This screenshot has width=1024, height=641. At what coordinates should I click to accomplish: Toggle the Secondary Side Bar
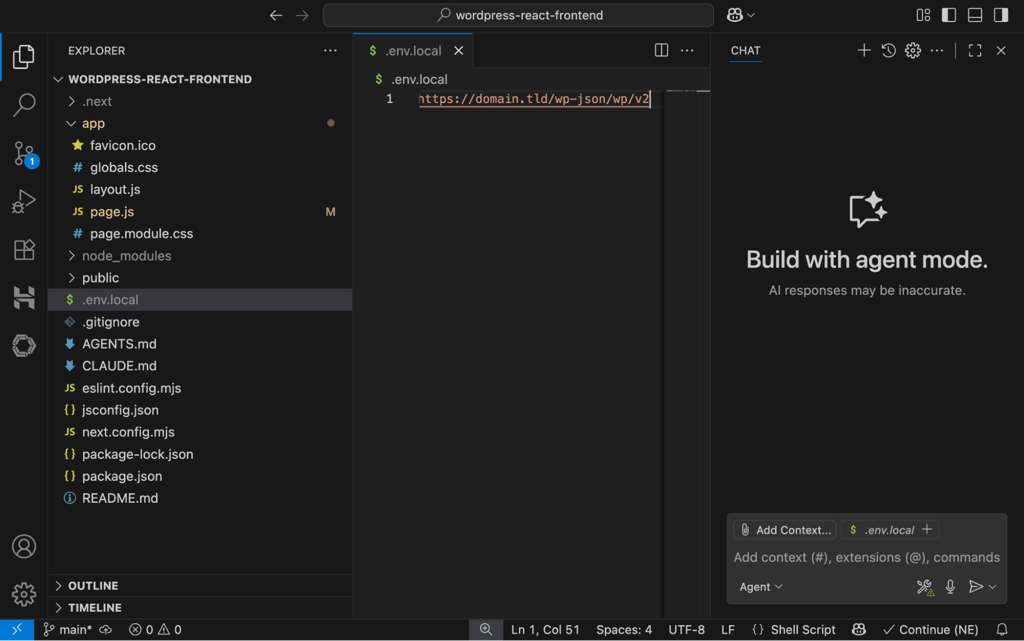(x=1000, y=15)
